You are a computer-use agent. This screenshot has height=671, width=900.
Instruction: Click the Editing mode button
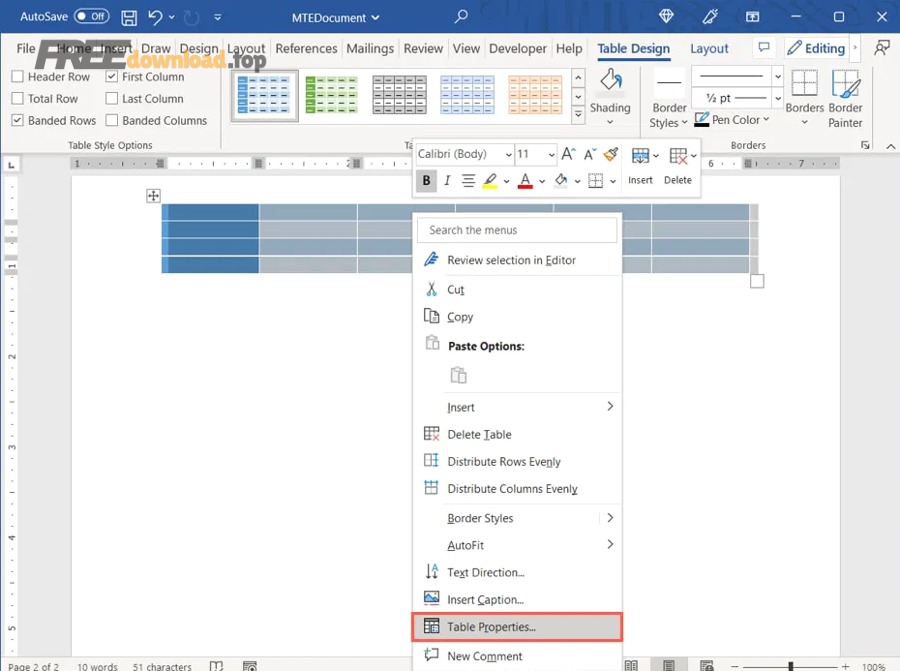pos(816,48)
